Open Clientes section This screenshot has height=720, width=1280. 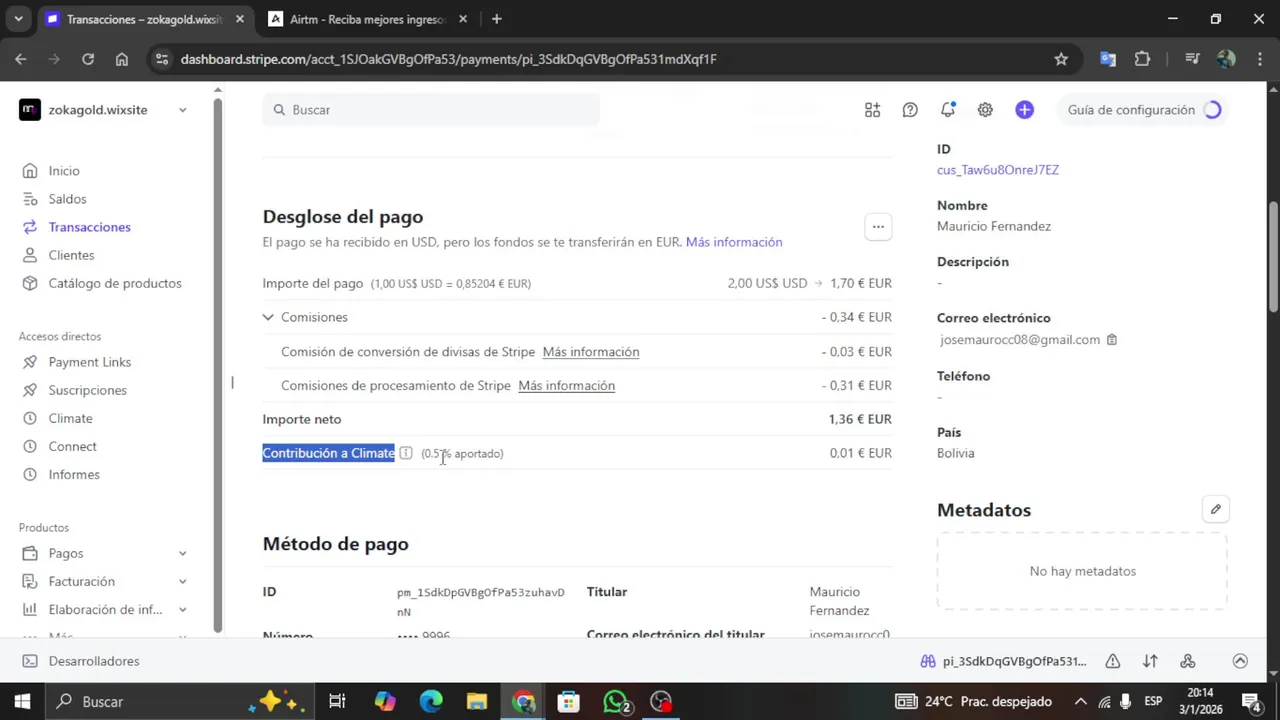pyautogui.click(x=71, y=255)
